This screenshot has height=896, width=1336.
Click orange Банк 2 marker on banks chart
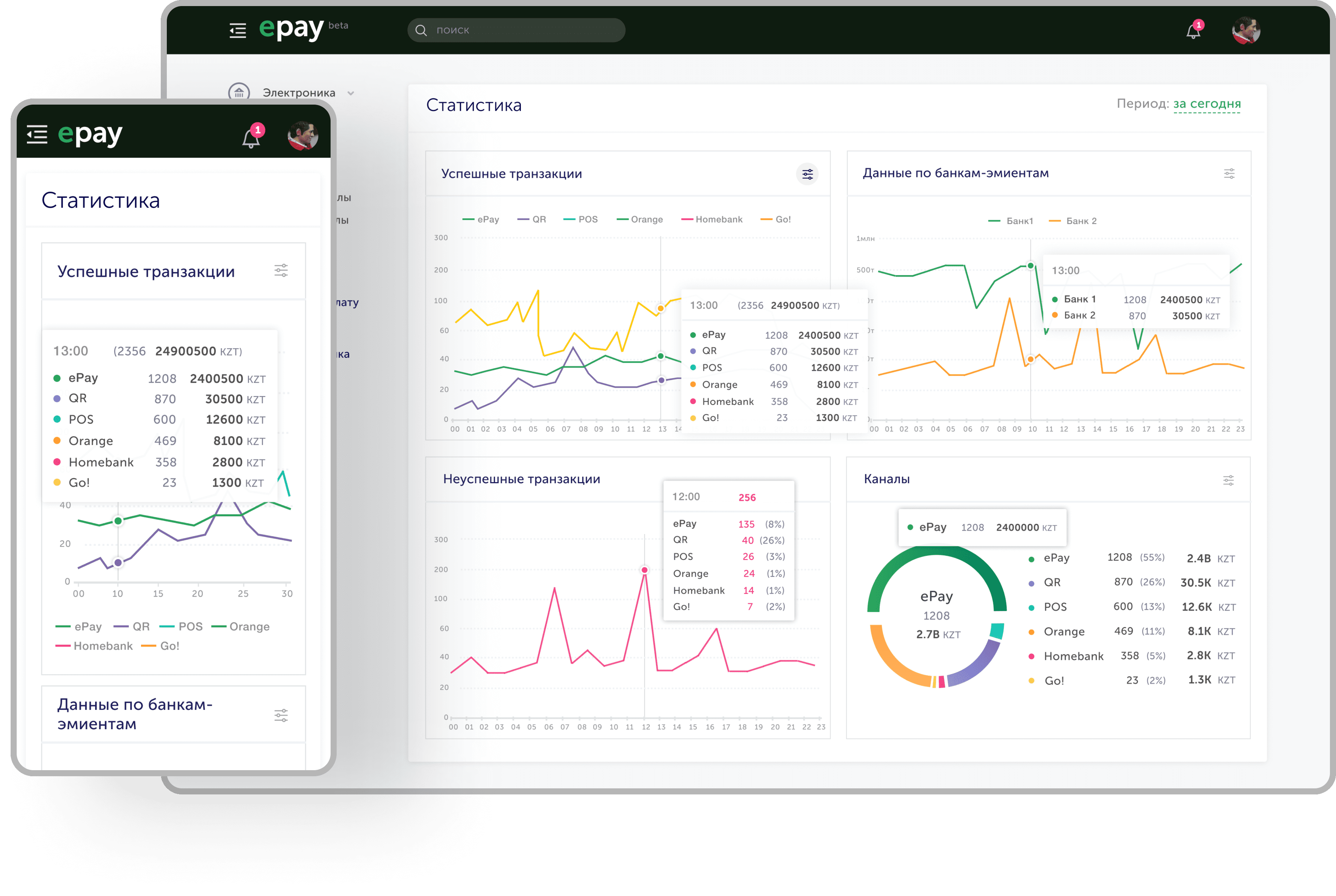[x=1031, y=359]
